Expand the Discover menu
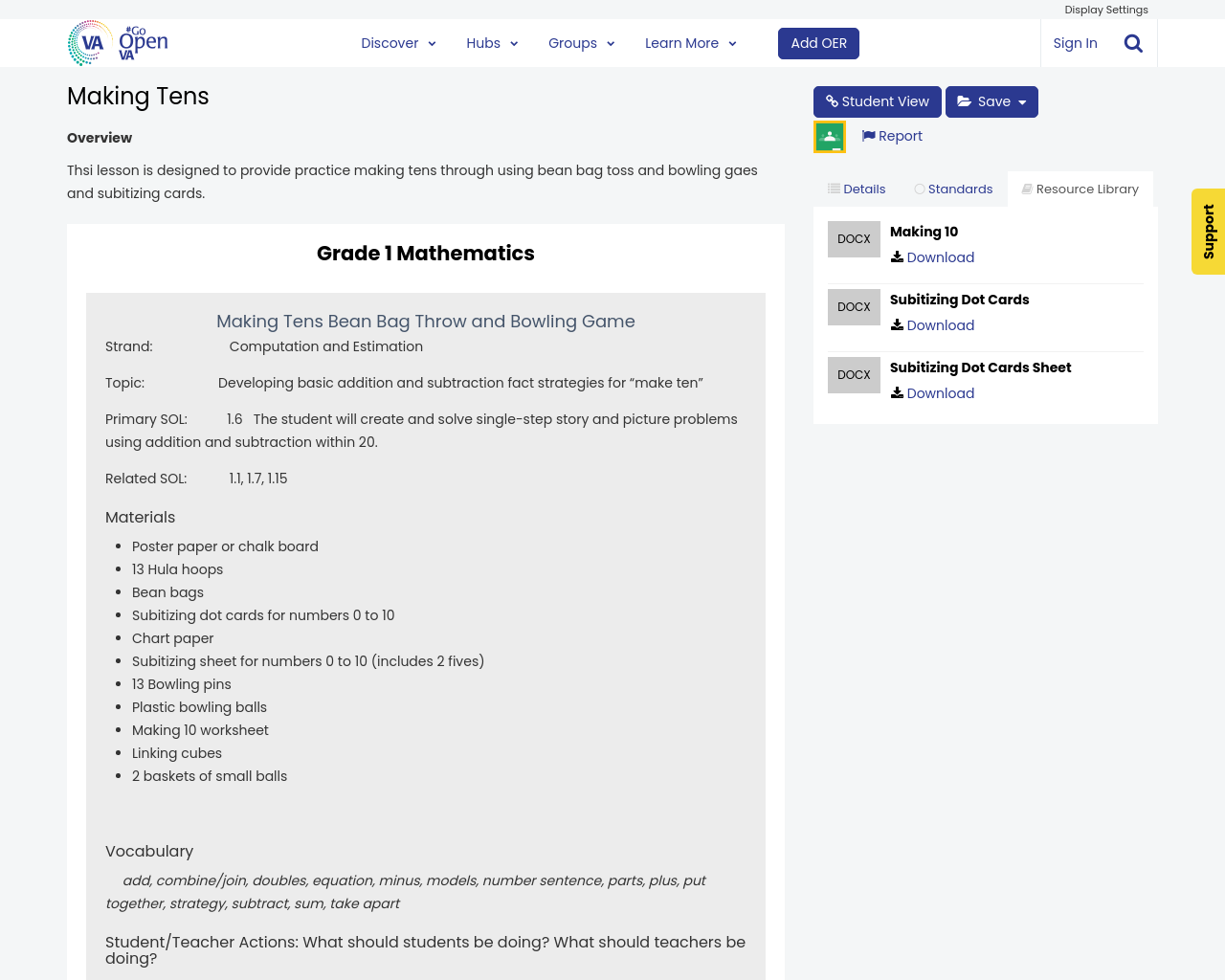 point(398,43)
